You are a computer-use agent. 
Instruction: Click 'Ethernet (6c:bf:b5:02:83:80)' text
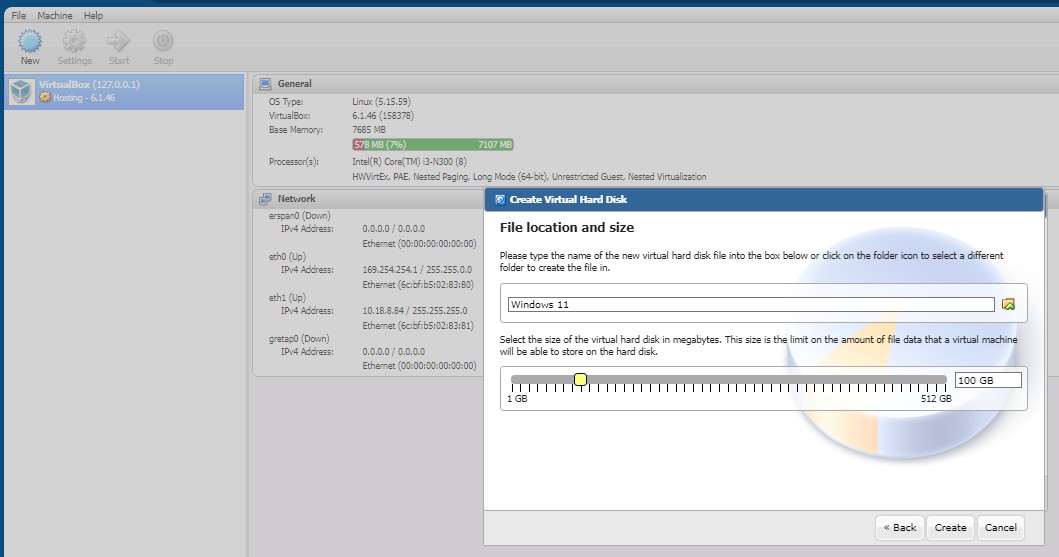tap(418, 284)
